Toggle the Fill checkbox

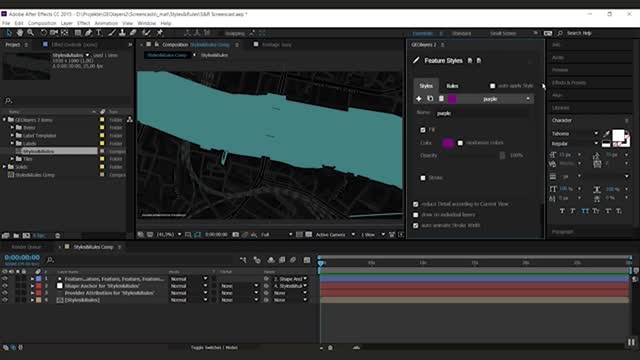tap(423, 130)
